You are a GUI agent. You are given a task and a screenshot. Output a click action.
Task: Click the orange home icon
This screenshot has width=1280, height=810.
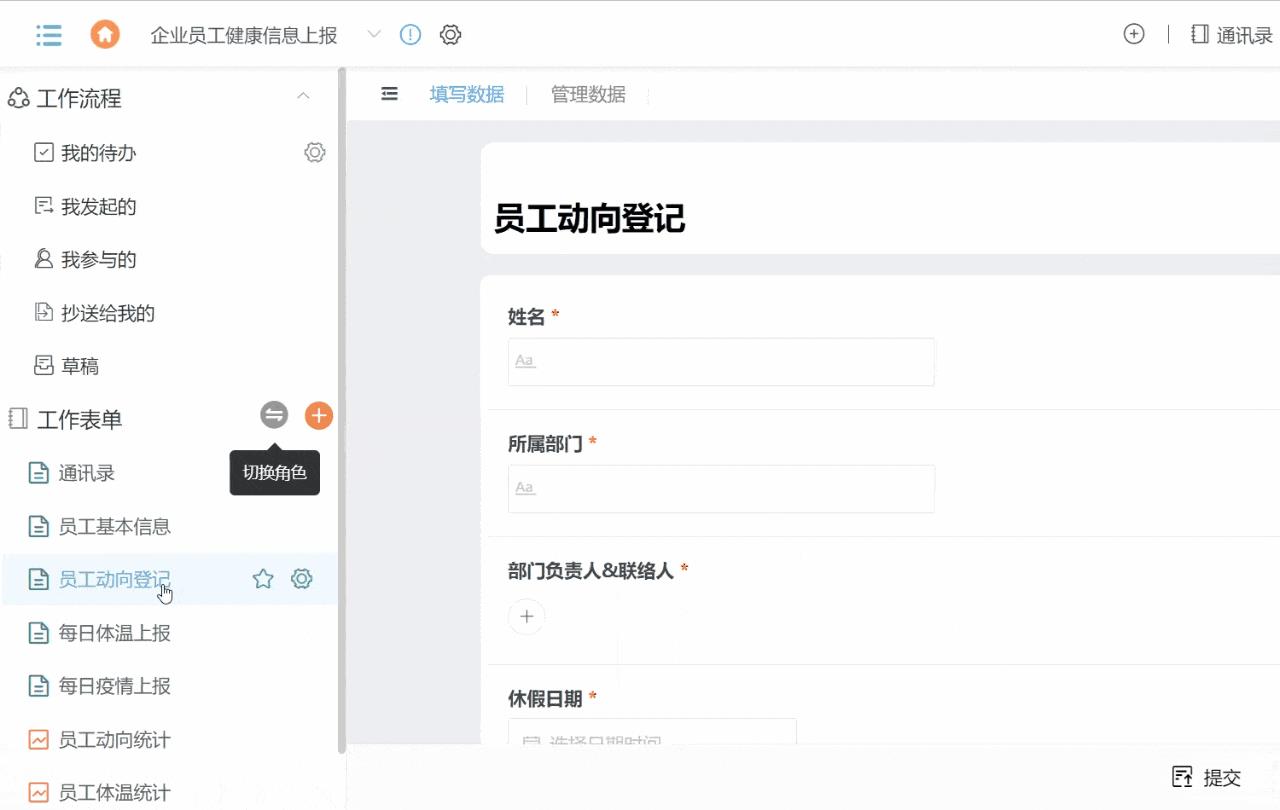[105, 35]
